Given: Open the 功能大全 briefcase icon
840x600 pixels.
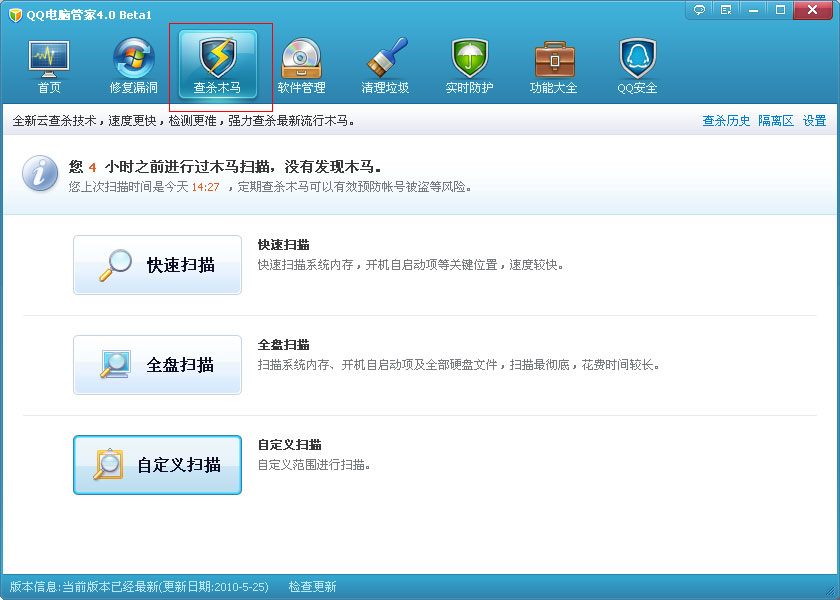Looking at the screenshot, I should click(553, 60).
